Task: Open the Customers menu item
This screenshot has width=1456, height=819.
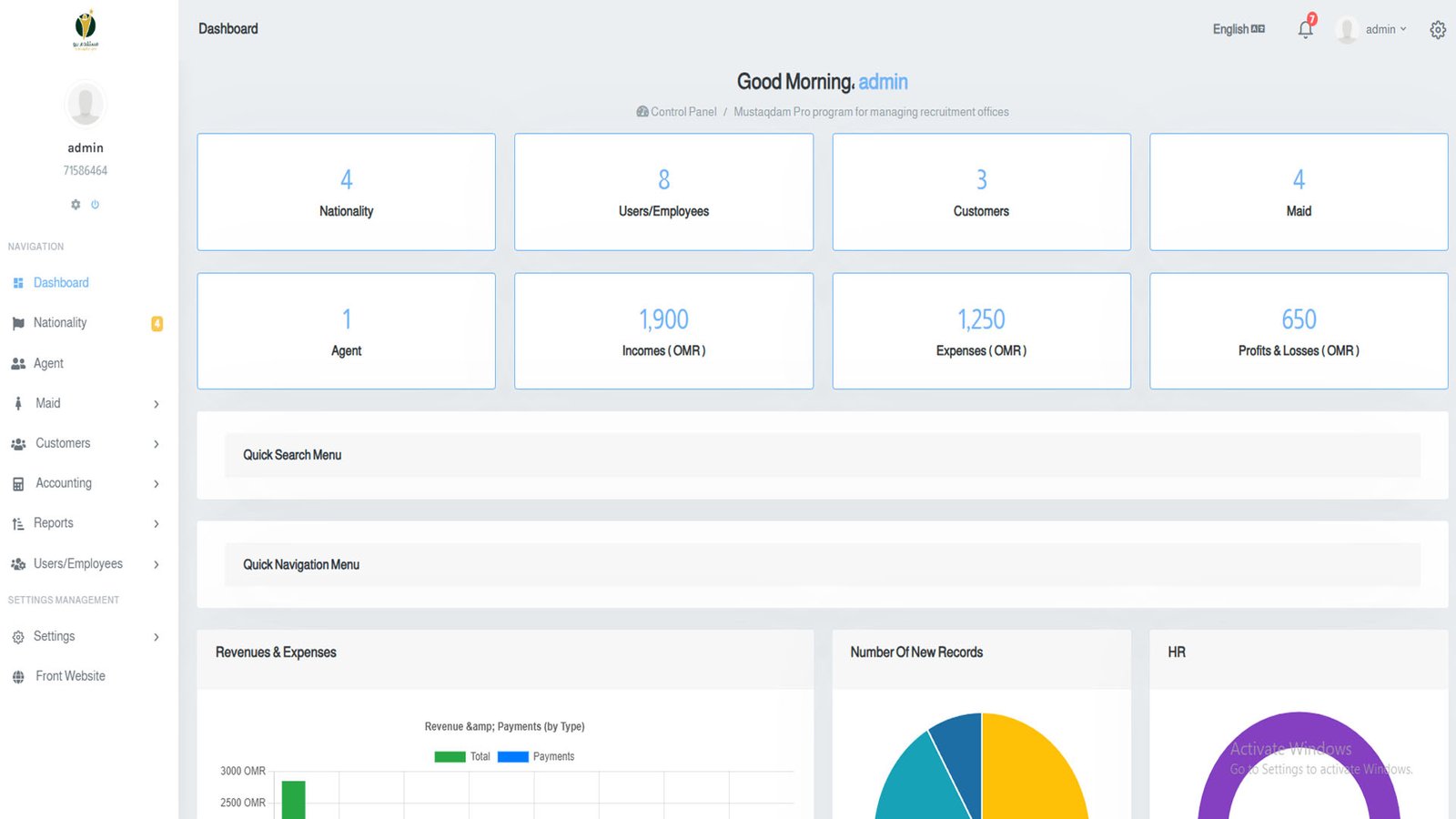Action: [x=63, y=443]
